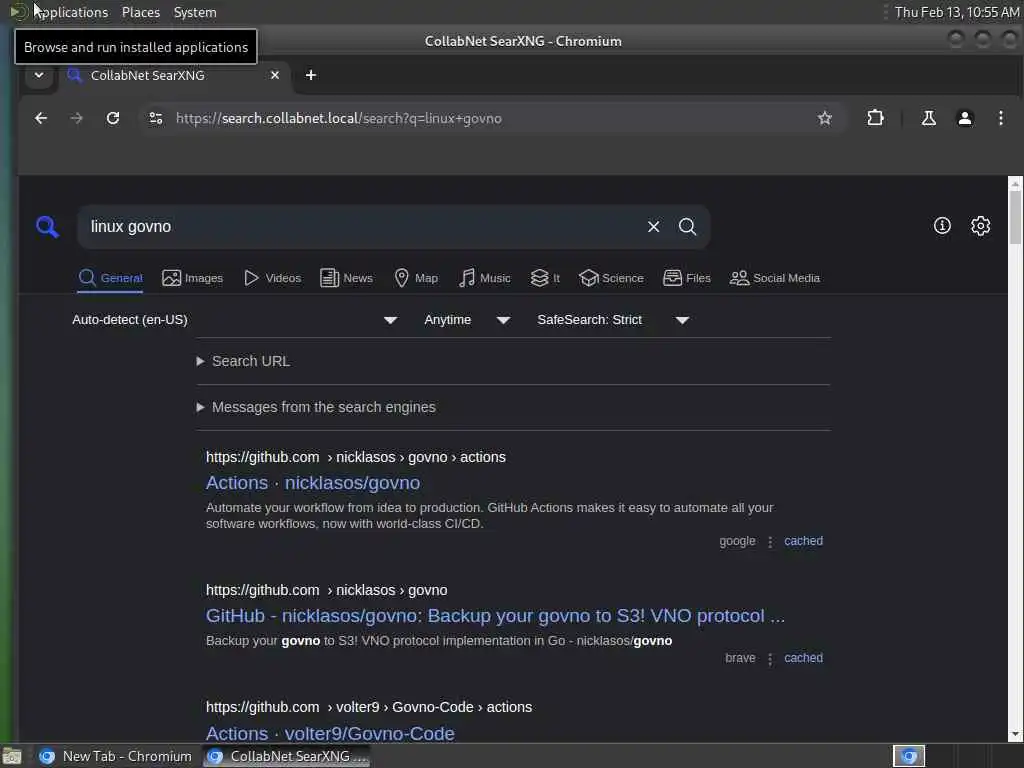
Task: Click the brave engine label
Action: pyautogui.click(x=740, y=658)
